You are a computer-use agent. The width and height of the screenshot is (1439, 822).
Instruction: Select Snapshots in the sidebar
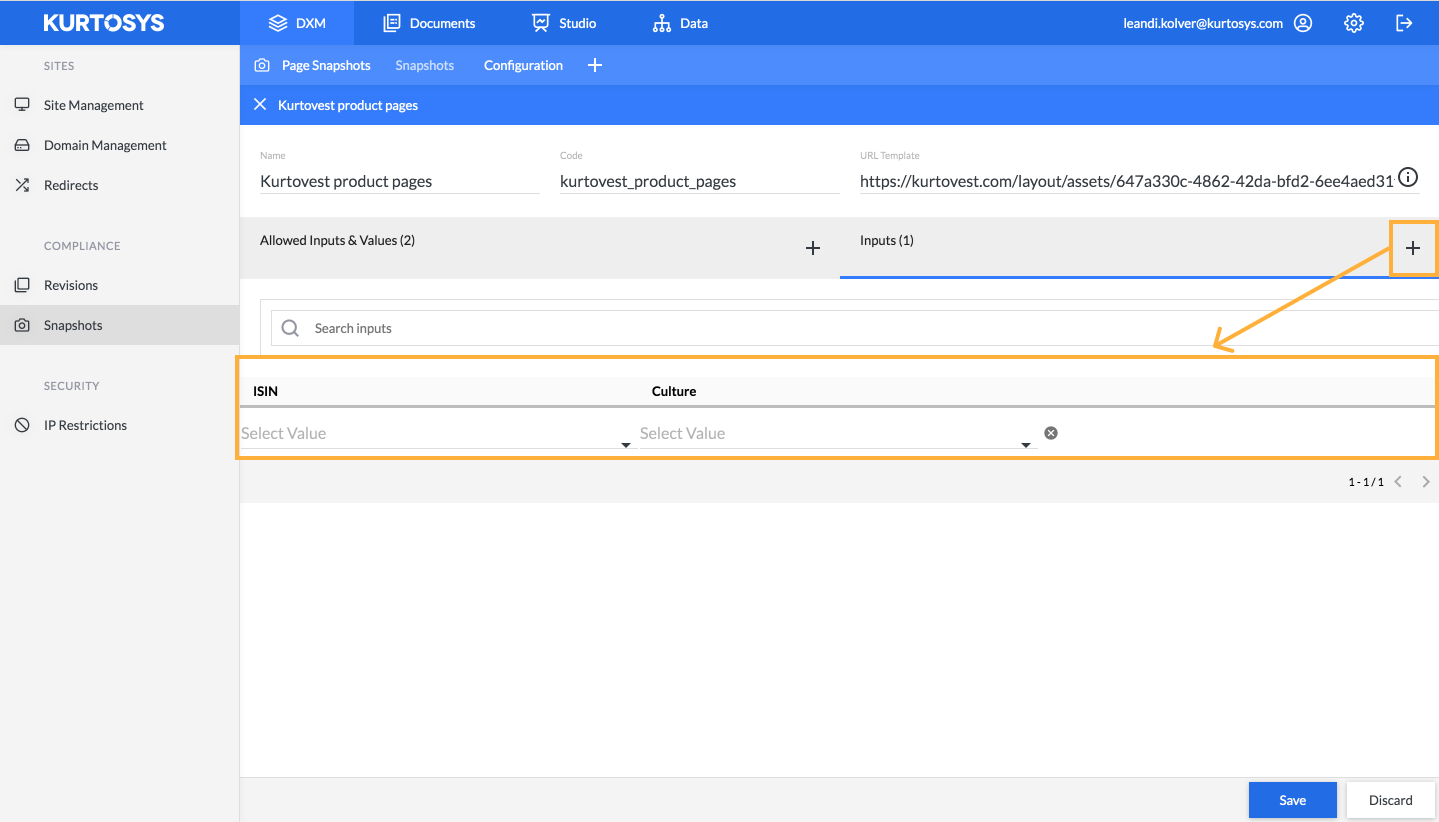tap(119, 325)
